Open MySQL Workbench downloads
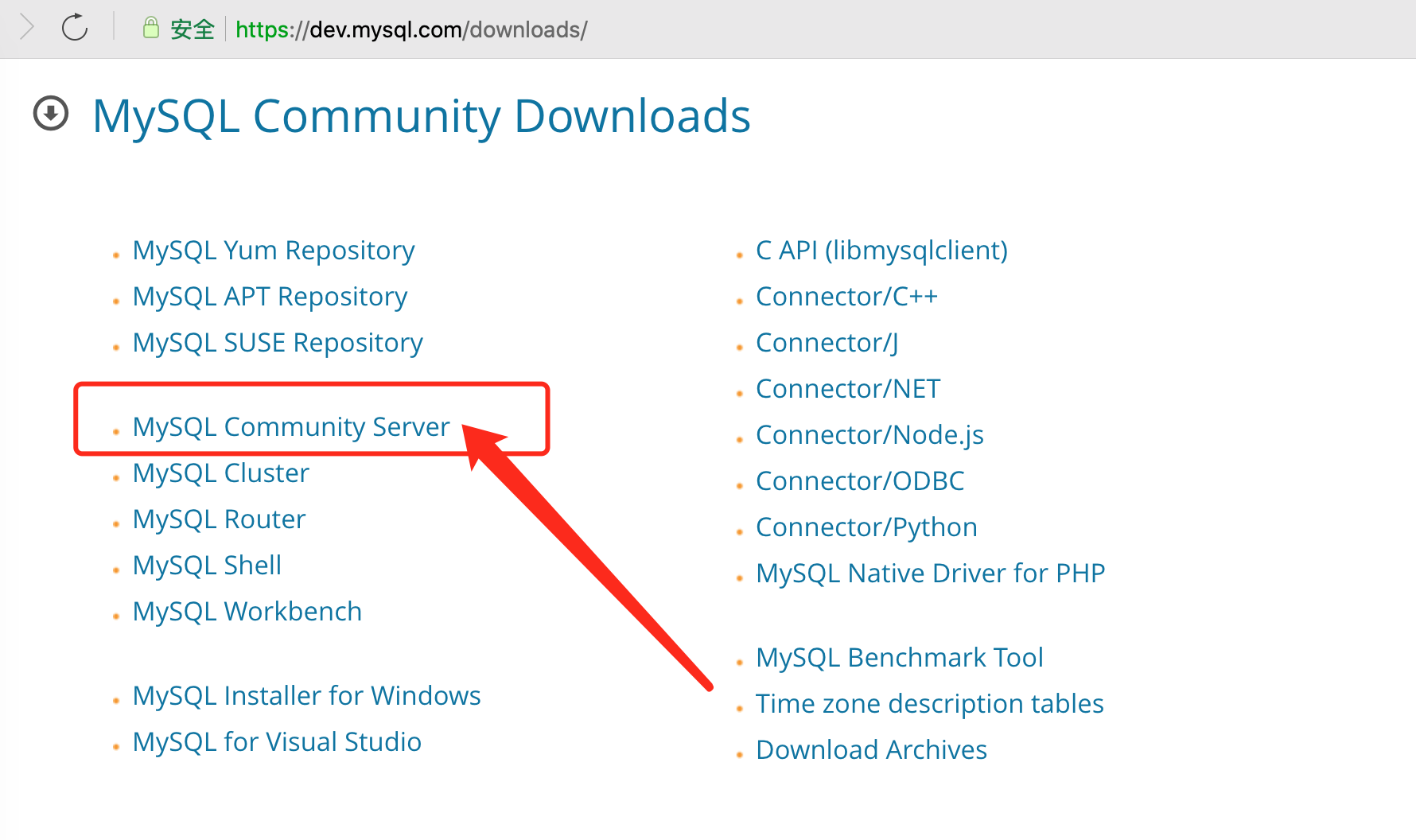This screenshot has width=1416, height=840. 247,611
